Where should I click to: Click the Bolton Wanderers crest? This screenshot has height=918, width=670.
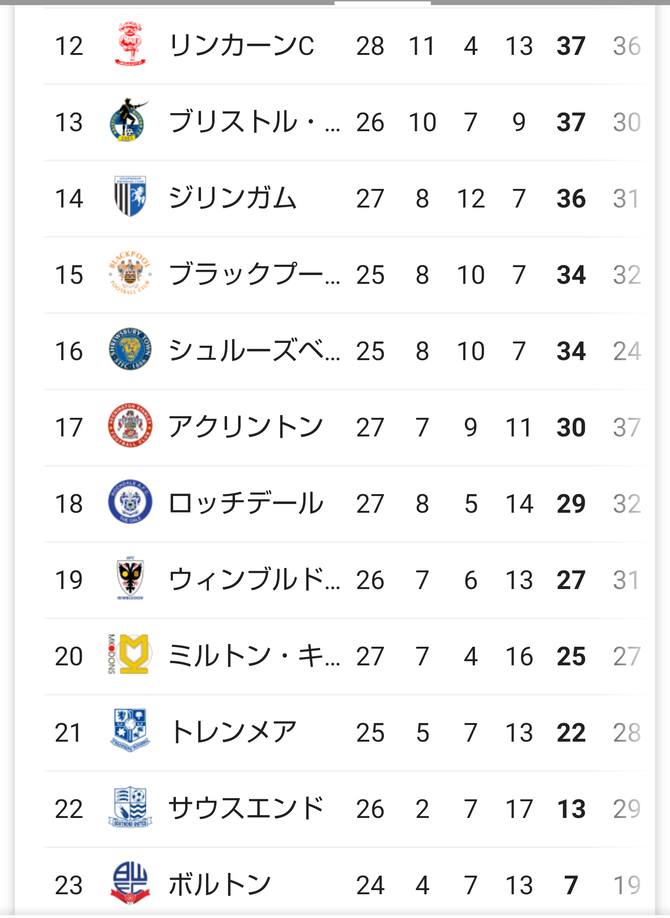click(130, 883)
